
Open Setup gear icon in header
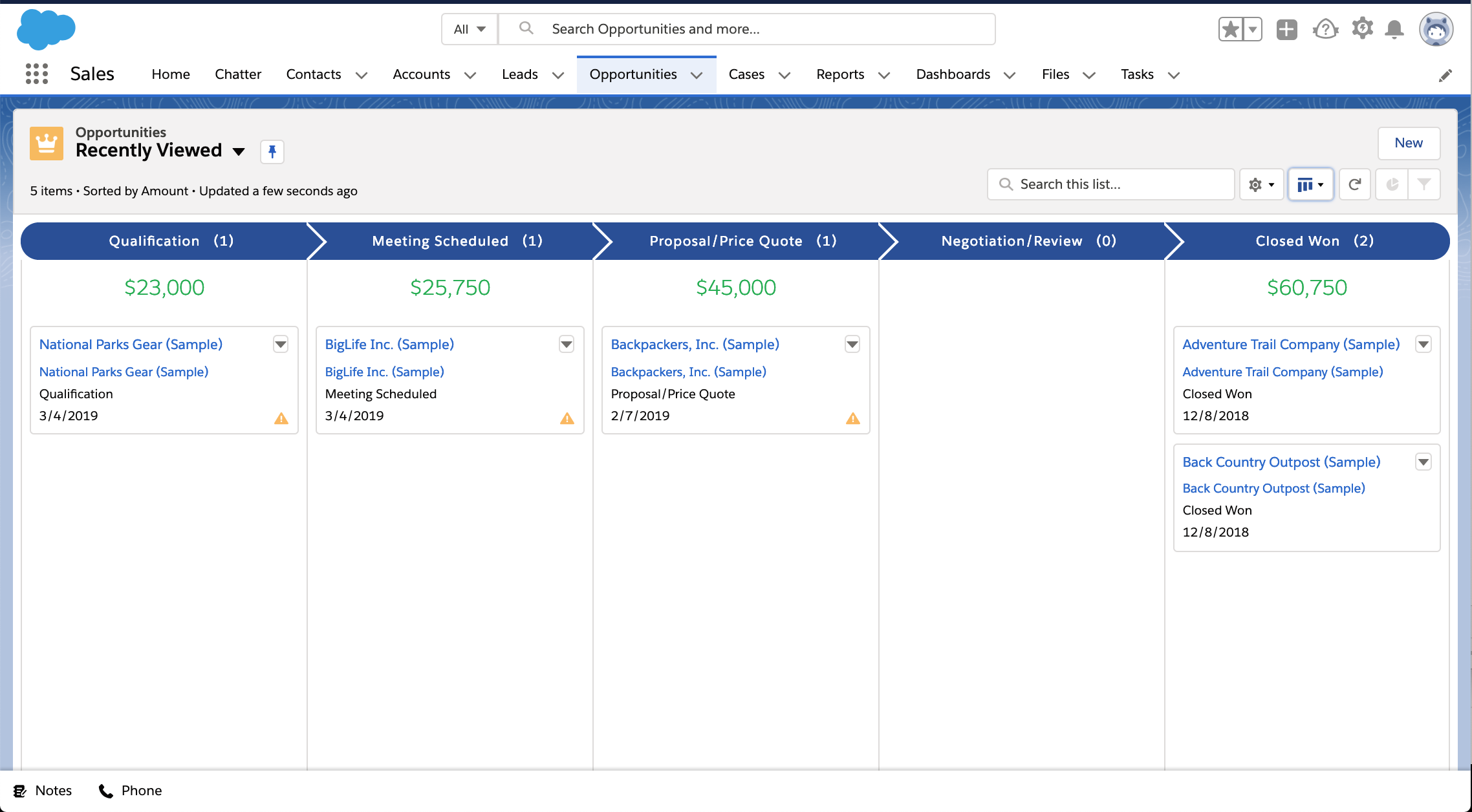(x=1363, y=29)
